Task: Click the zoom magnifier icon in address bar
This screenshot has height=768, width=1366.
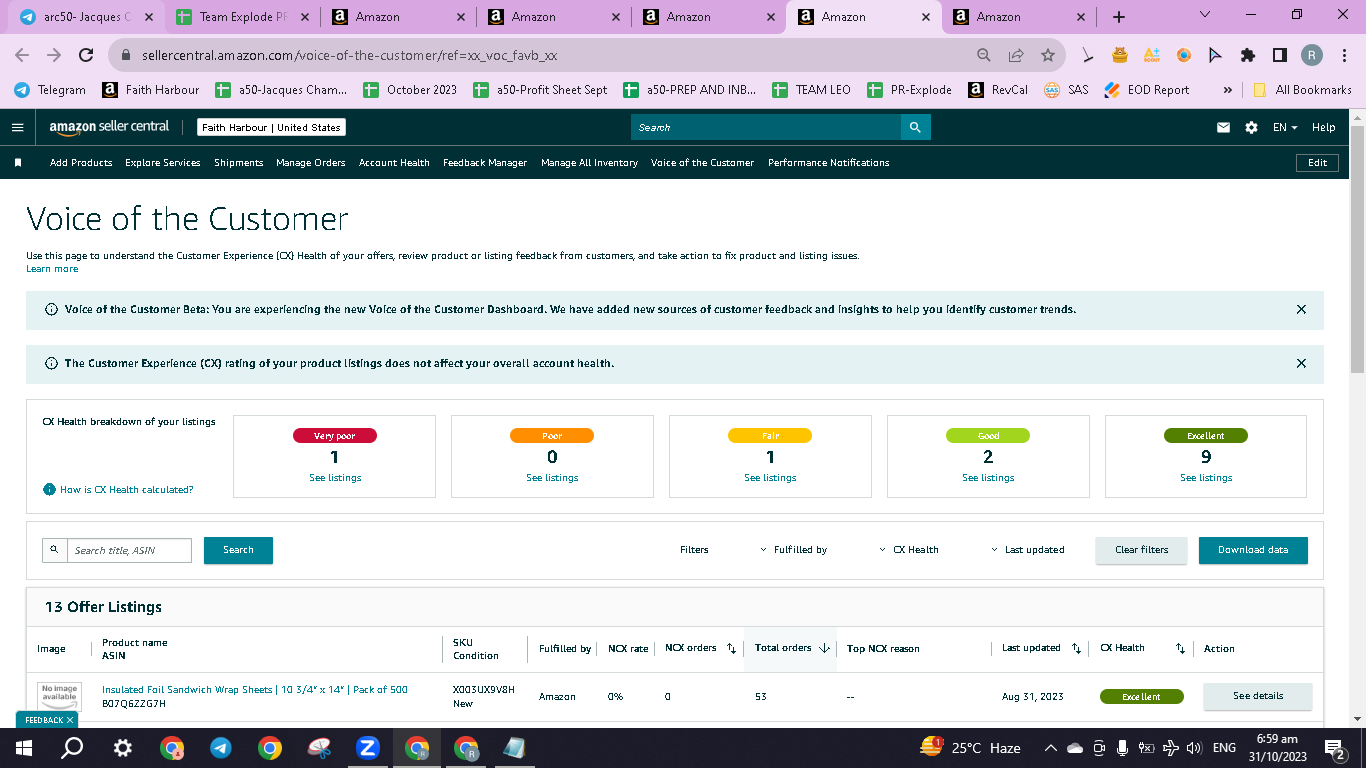Action: click(984, 55)
